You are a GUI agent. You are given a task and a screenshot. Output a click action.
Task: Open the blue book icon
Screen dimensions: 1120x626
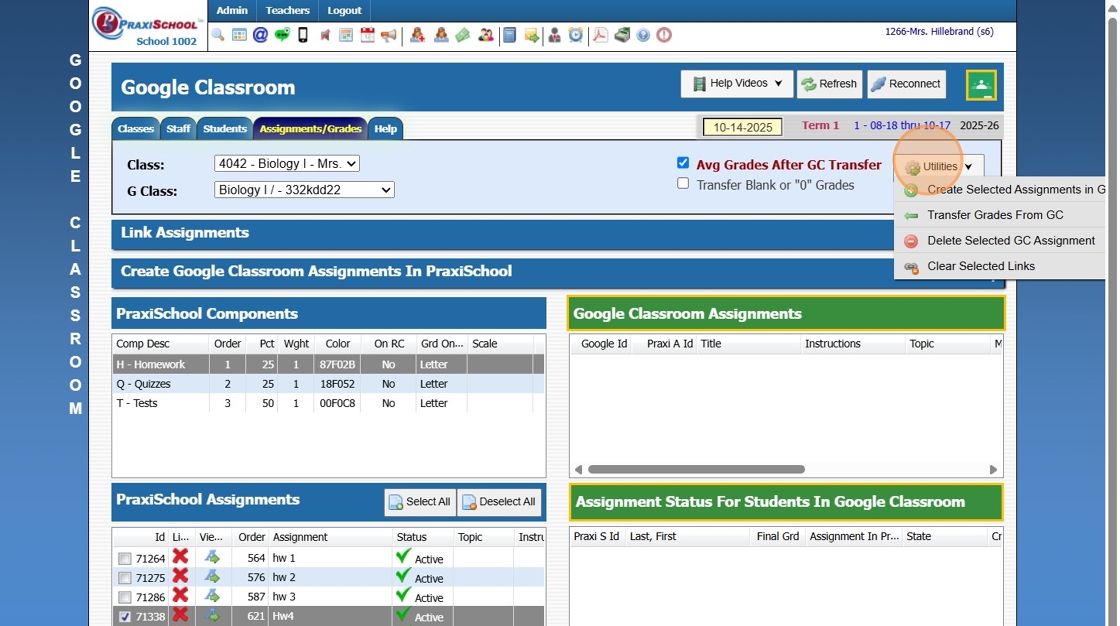click(509, 35)
